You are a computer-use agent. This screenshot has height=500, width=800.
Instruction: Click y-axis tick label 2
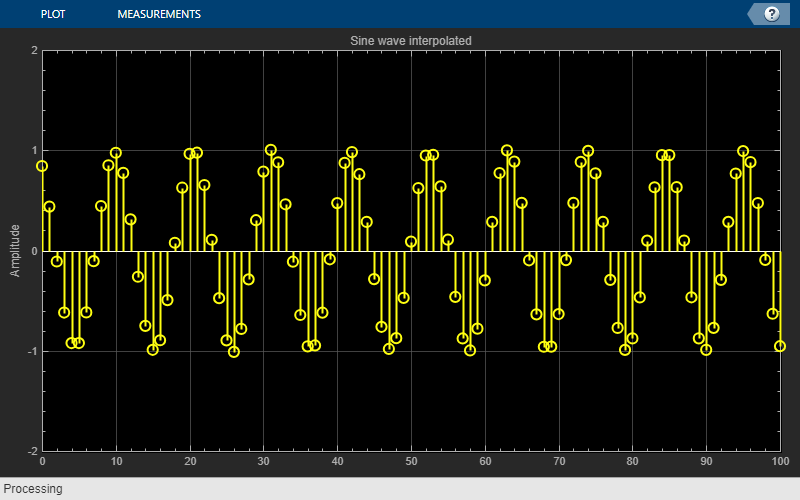point(34,50)
